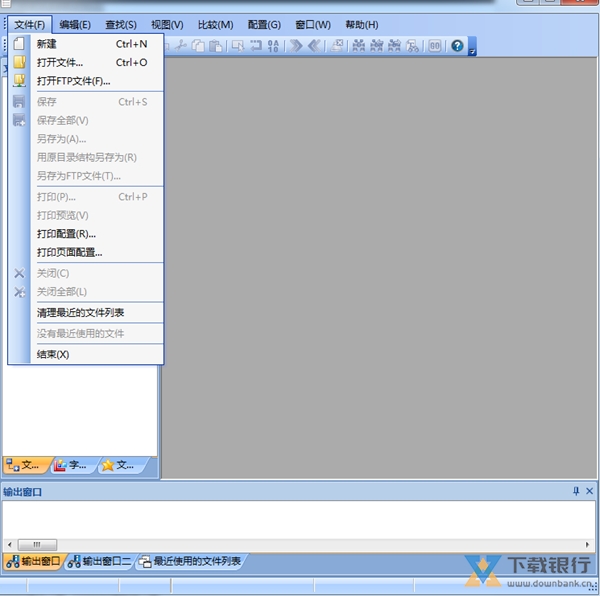The height and width of the screenshot is (596, 600).
Task: Open the 配置(G) menu
Action: tap(264, 25)
